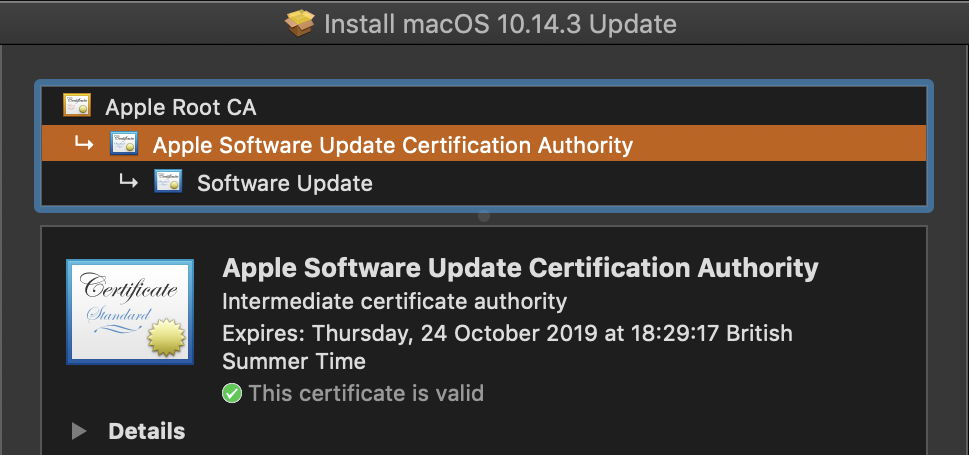The image size is (969, 455).
Task: Click the Software Update certificate icon
Action: coord(168,183)
